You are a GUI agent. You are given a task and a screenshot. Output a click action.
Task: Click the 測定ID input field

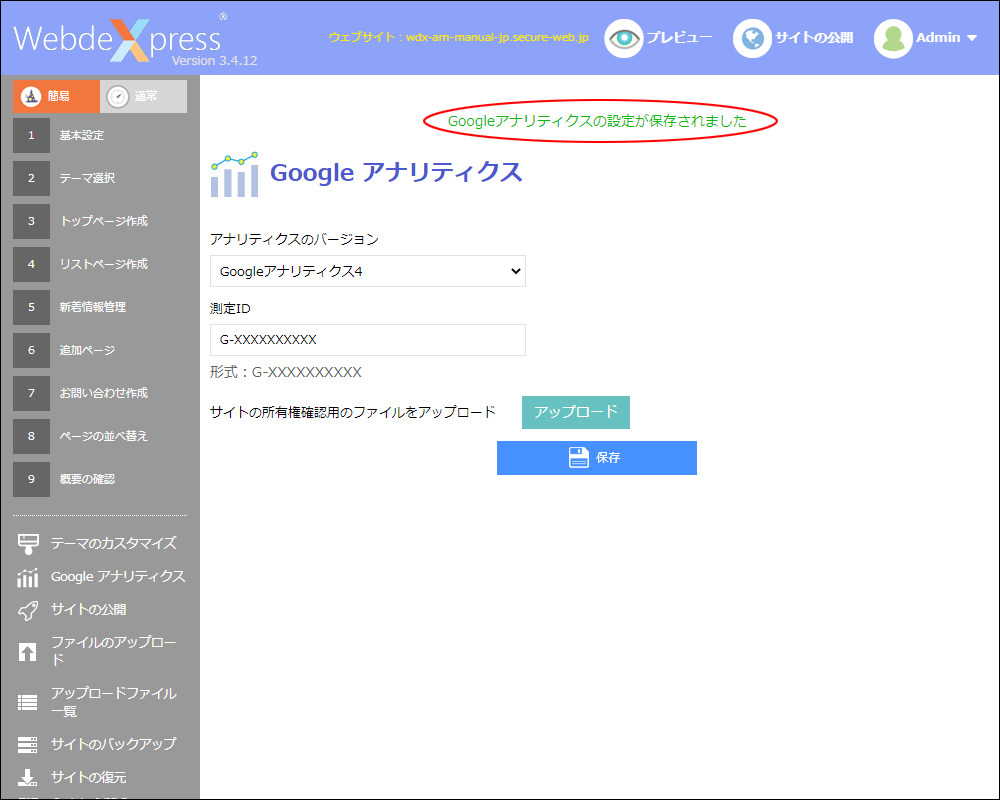(368, 340)
